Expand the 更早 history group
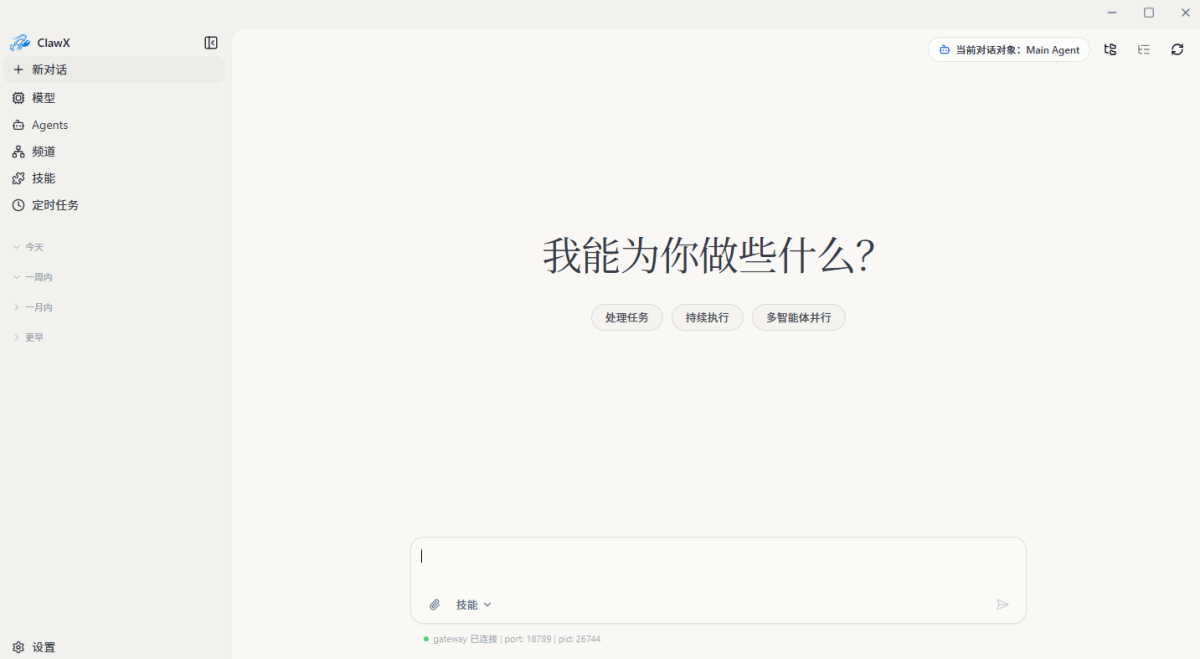Image resolution: width=1200 pixels, height=659 pixels. click(28, 337)
